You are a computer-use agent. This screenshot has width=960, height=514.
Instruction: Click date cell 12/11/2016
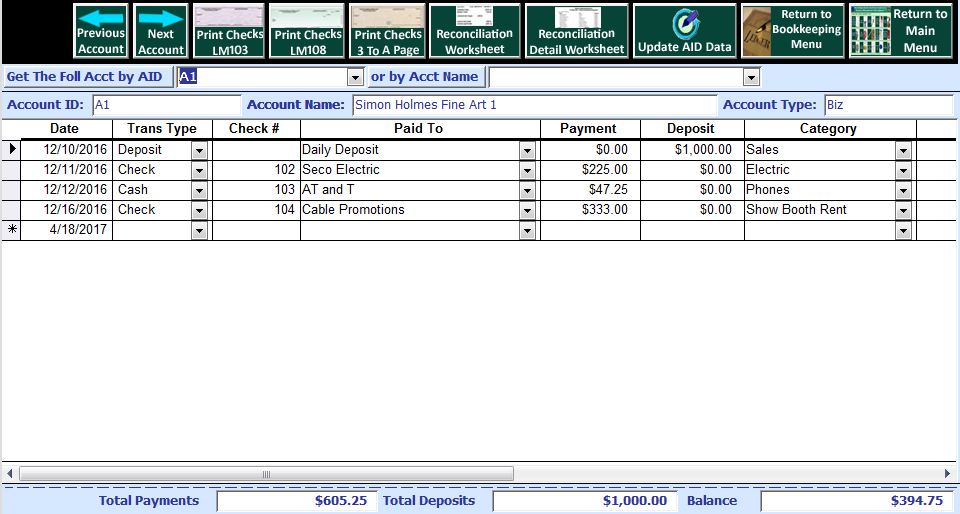[67, 169]
